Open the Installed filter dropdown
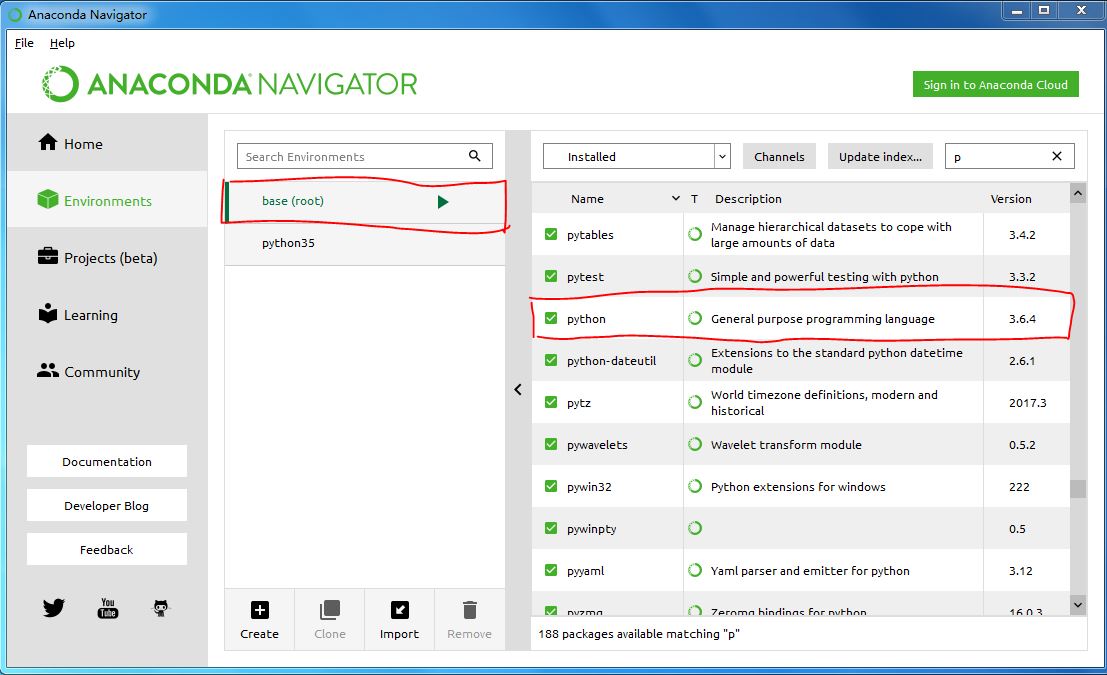 [x=636, y=156]
